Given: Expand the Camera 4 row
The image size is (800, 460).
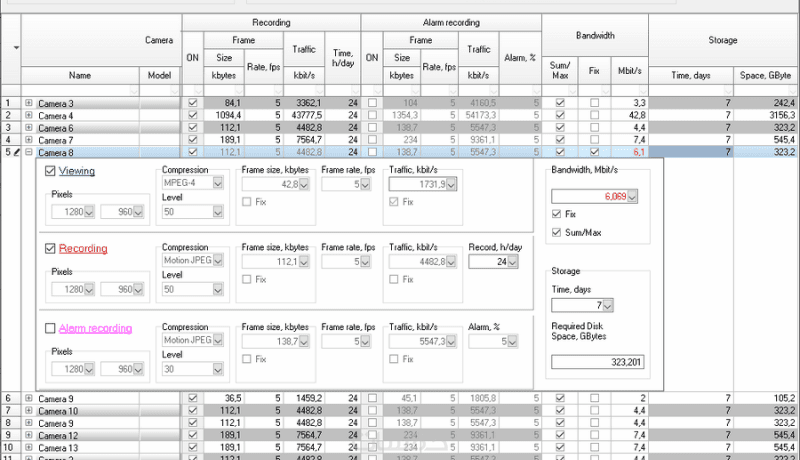Looking at the screenshot, I should pyautogui.click(x=29, y=115).
